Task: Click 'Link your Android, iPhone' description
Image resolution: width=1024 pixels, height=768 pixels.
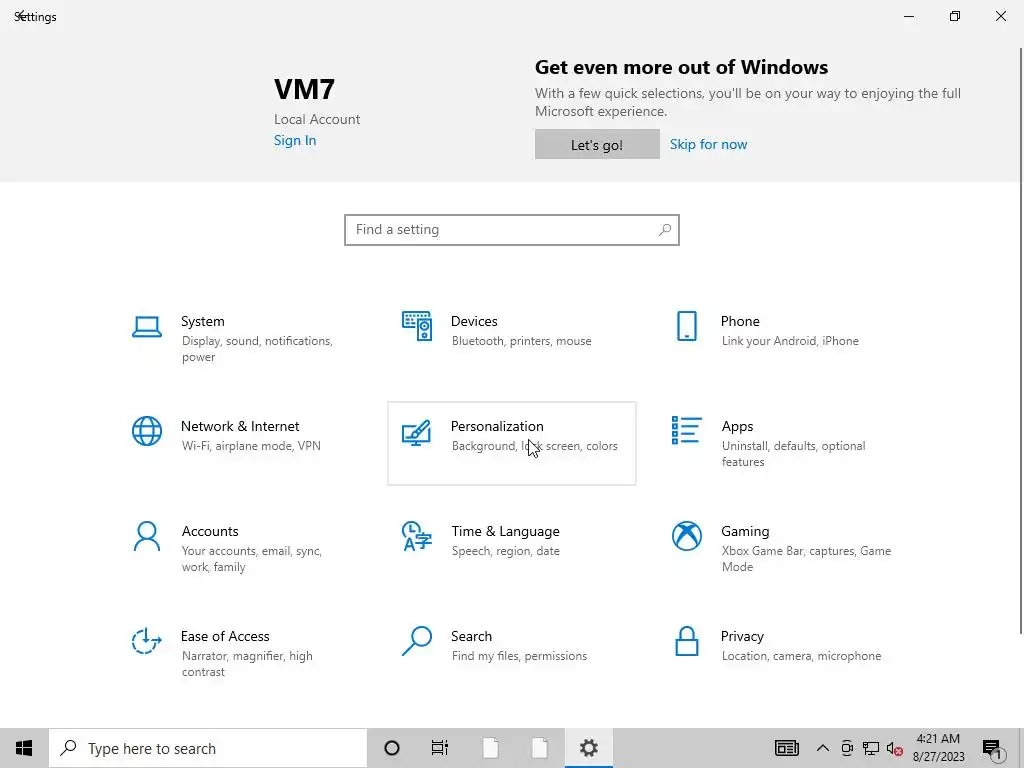Action: click(790, 341)
